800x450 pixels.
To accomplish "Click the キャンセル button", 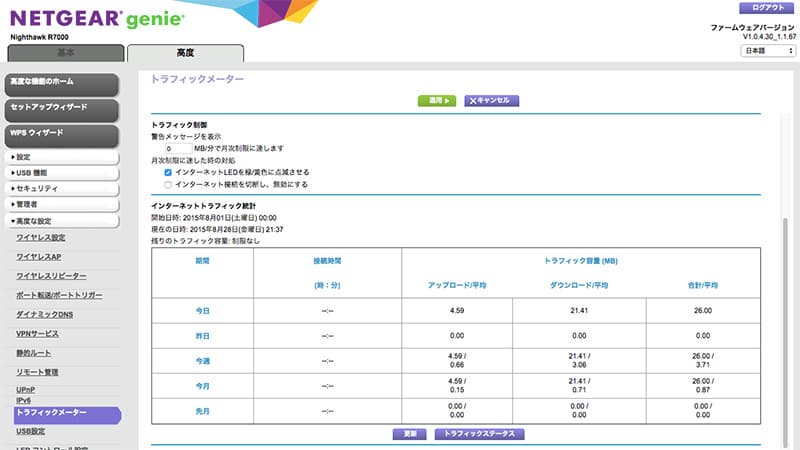I will point(491,101).
